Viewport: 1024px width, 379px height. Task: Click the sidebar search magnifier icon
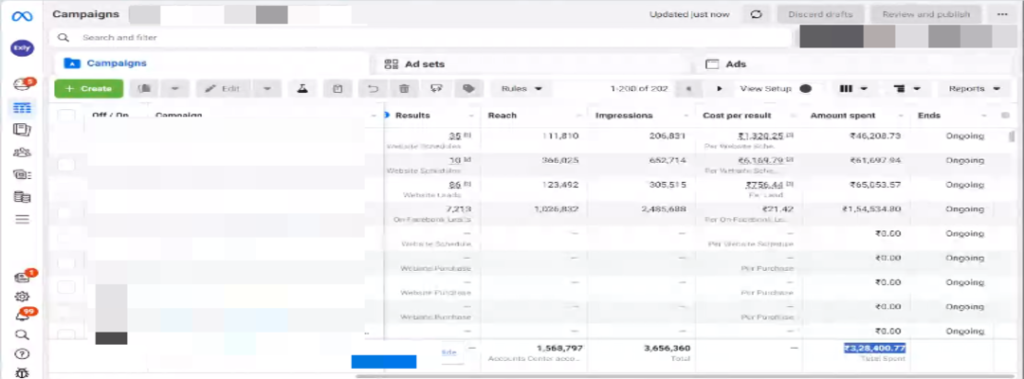22,335
